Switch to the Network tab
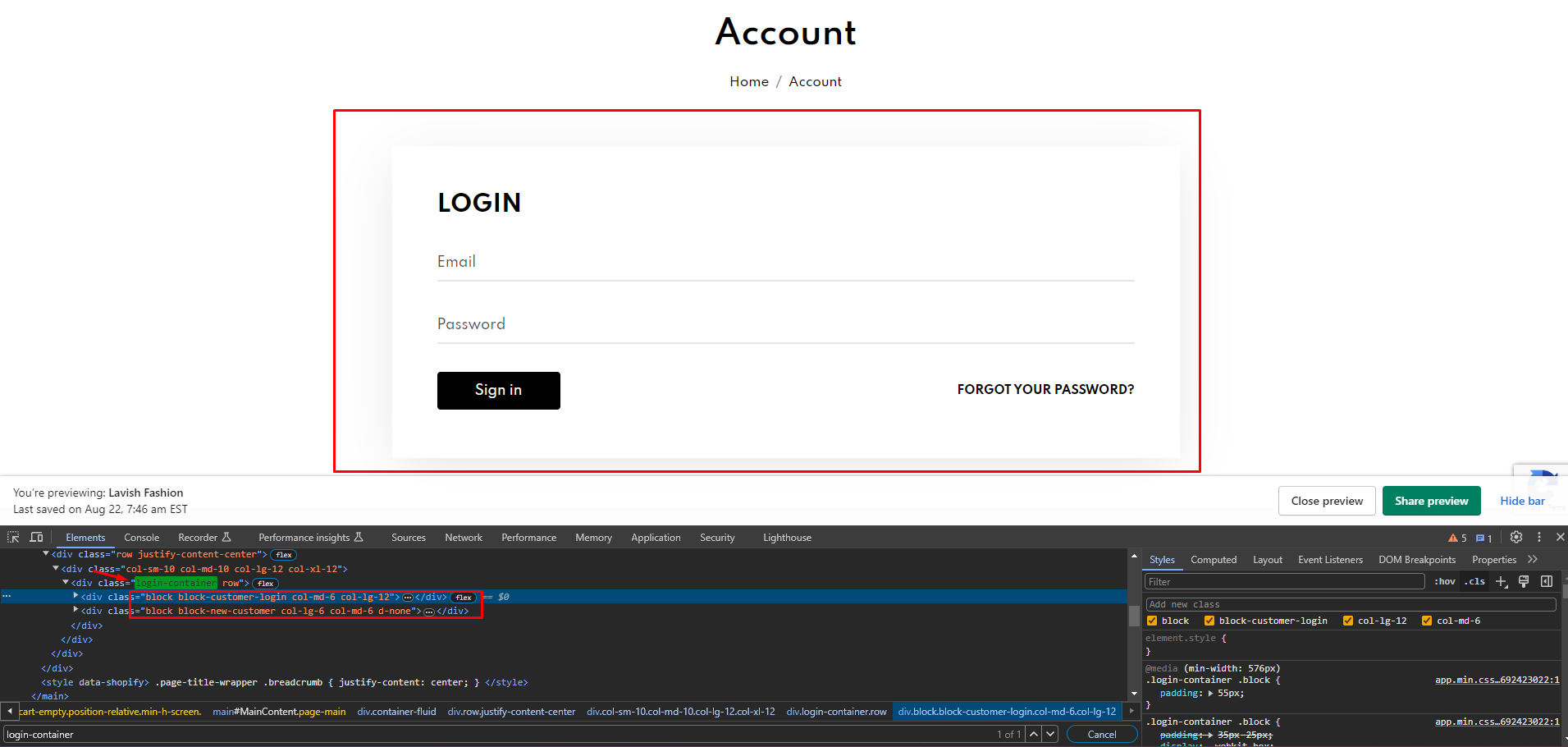Viewport: 1568px width, 747px height. click(464, 538)
